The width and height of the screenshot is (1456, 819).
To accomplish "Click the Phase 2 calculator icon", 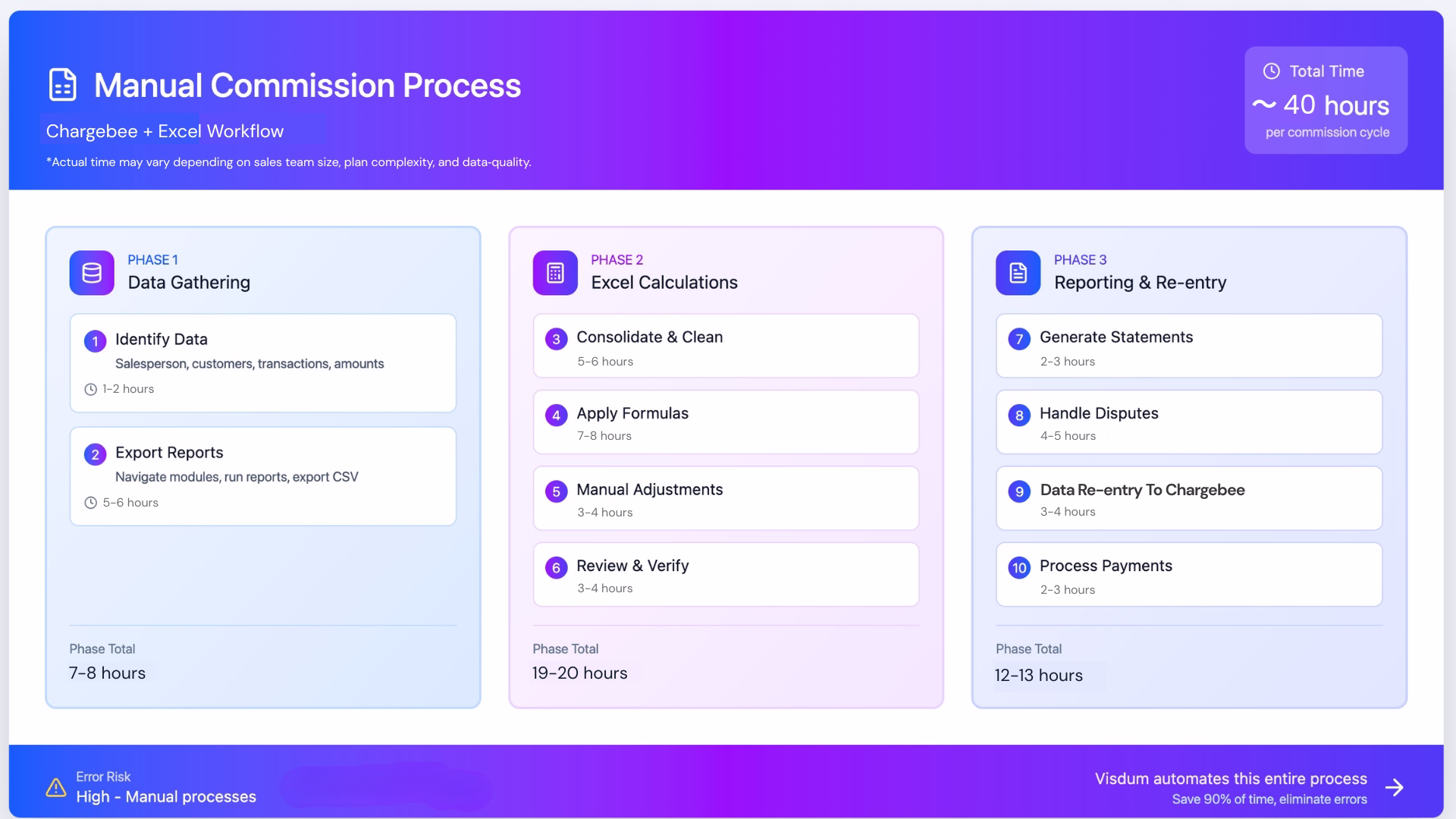I will (555, 273).
